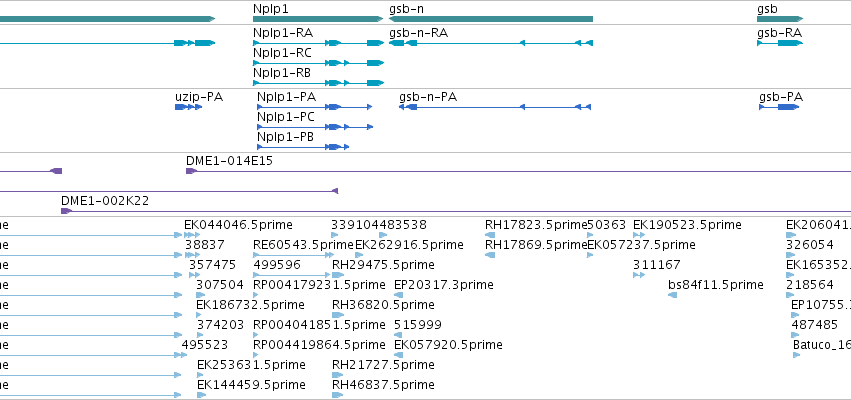Open the Nplp1-RA transcript label
851x400 pixels.
coord(283,33)
